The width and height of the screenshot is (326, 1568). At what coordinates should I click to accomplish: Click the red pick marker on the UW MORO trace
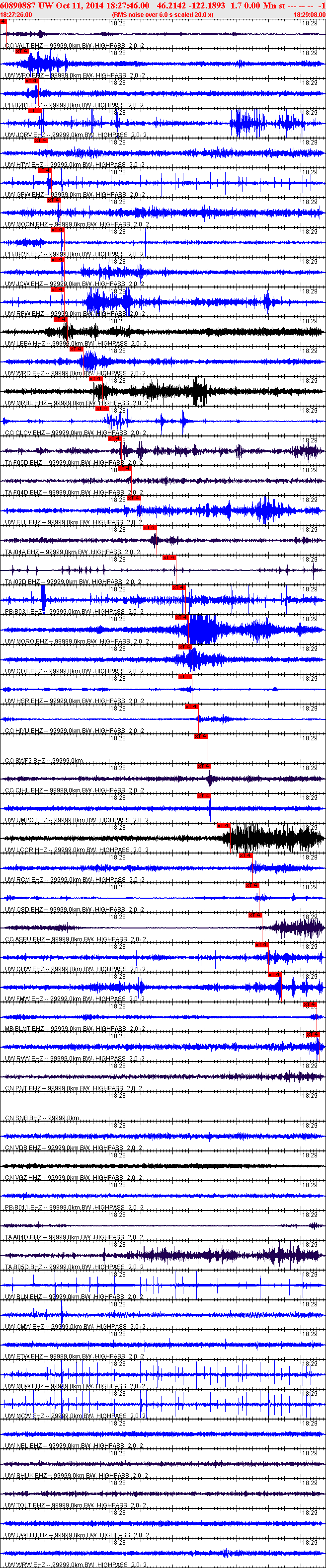(181, 617)
